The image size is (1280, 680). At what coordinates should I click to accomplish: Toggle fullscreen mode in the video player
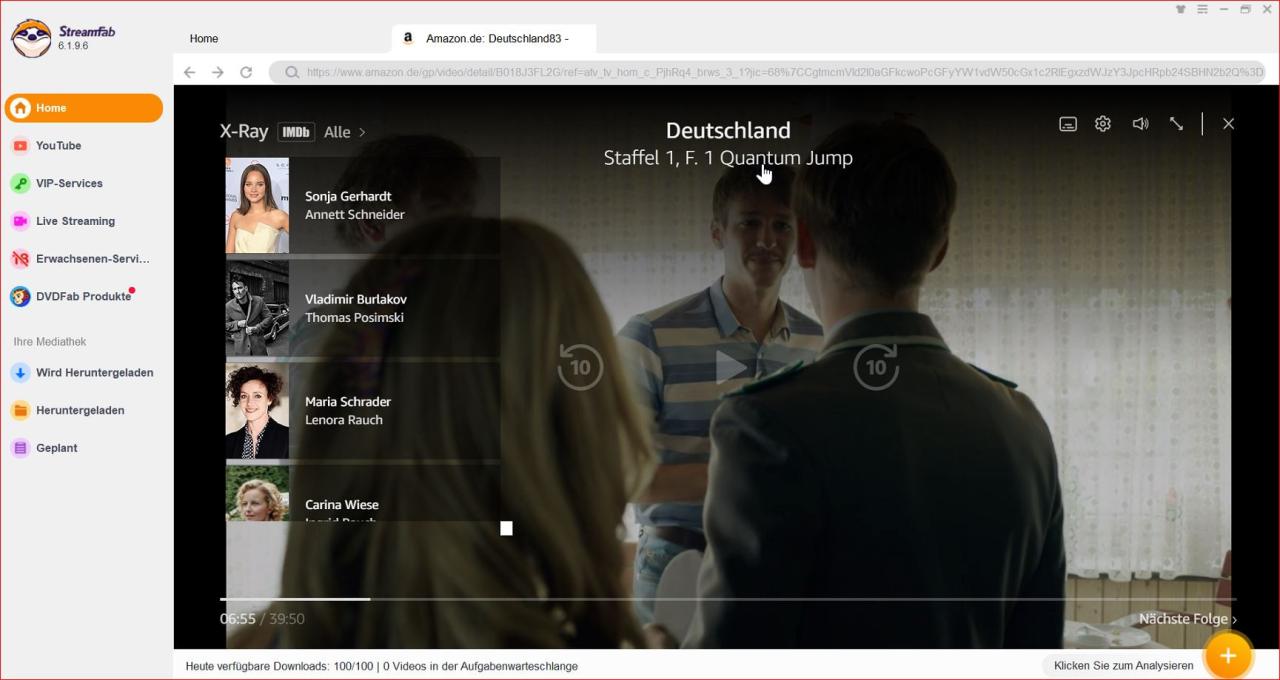point(1177,124)
